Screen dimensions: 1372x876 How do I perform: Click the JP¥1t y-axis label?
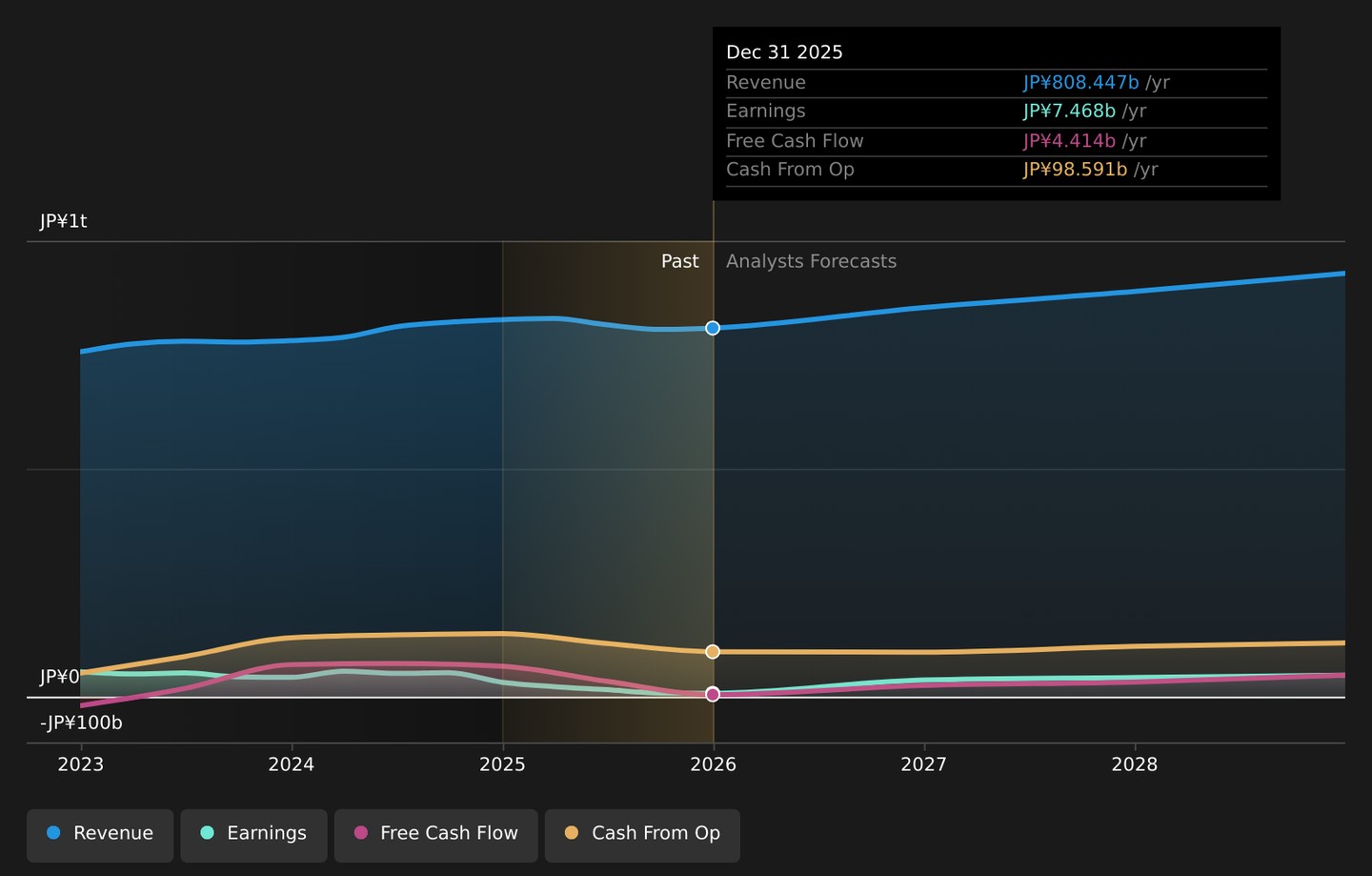[x=64, y=221]
